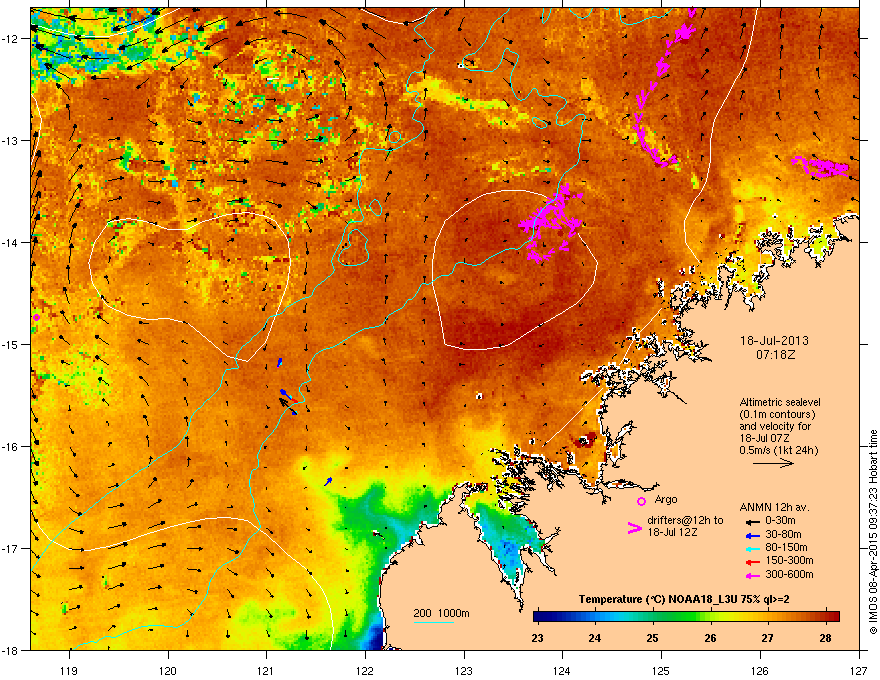This screenshot has width=880, height=680.
Task: Click the '80-150m' depth label
Action: pyautogui.click(x=786, y=548)
